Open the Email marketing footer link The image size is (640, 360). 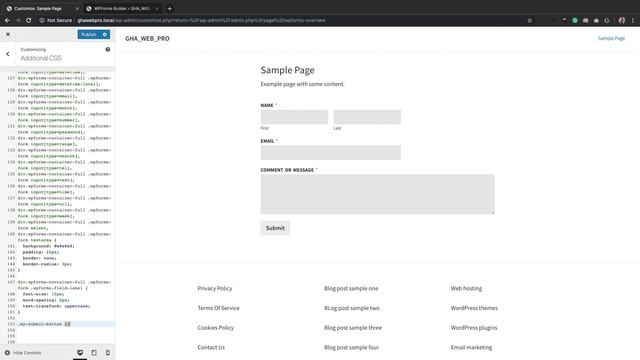click(x=471, y=347)
